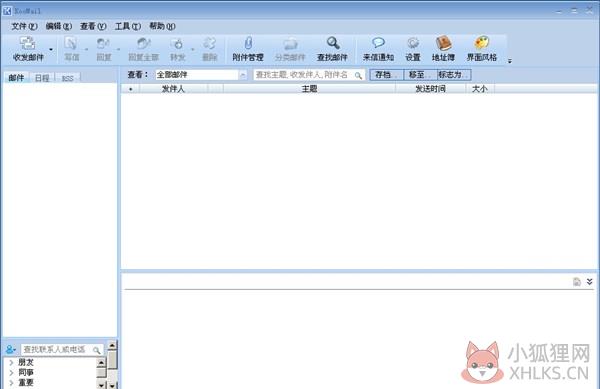The width and height of the screenshot is (600, 389).
Task: Select the 同事 group label
Action: 26,373
